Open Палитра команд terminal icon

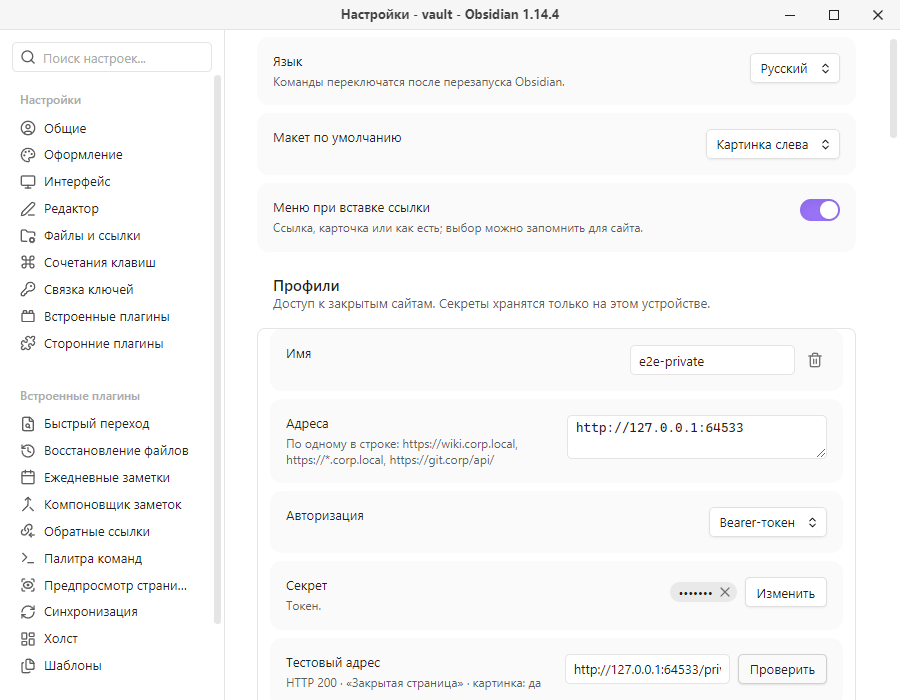pyautogui.click(x=28, y=558)
